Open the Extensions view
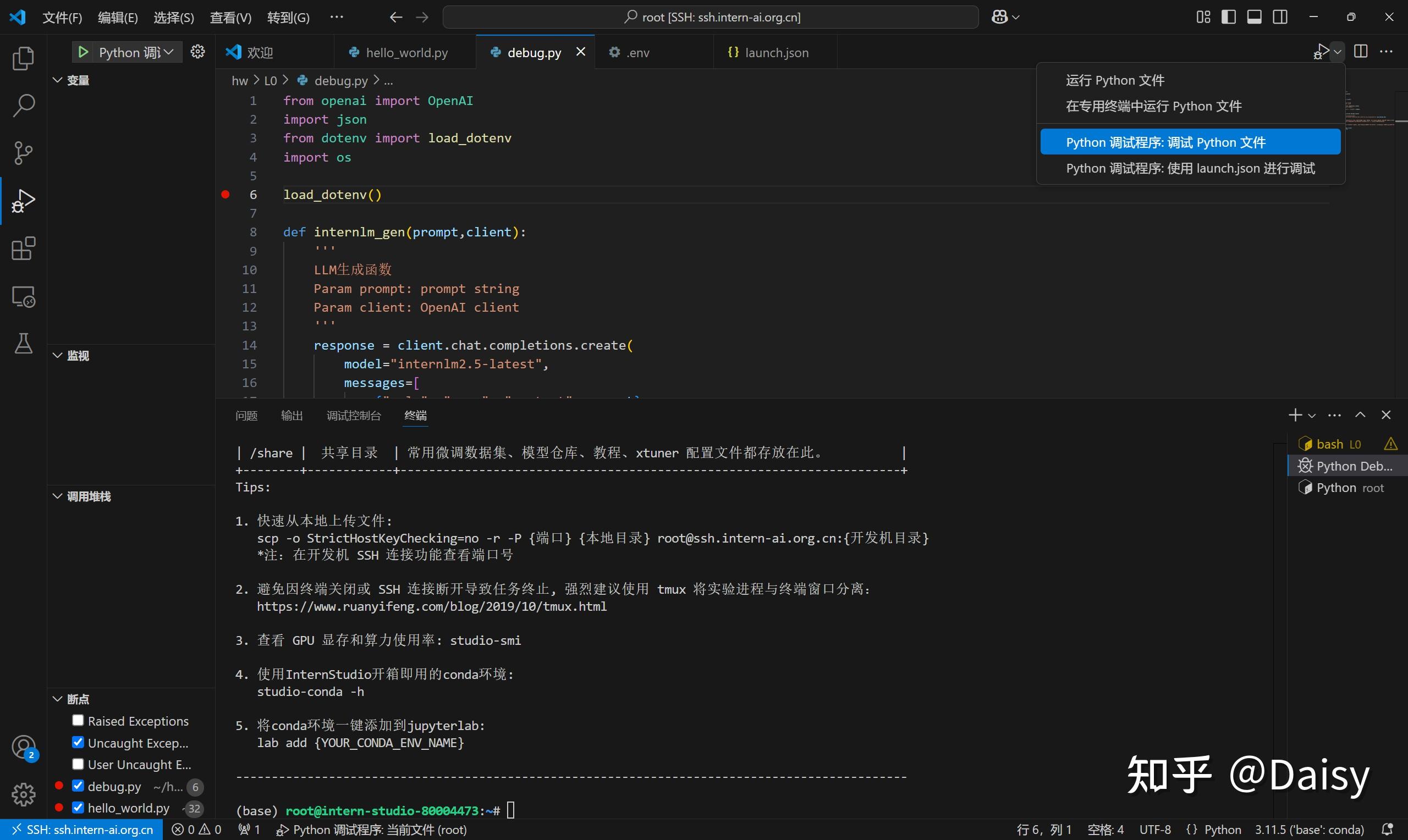This screenshot has width=1408, height=840. (23, 248)
